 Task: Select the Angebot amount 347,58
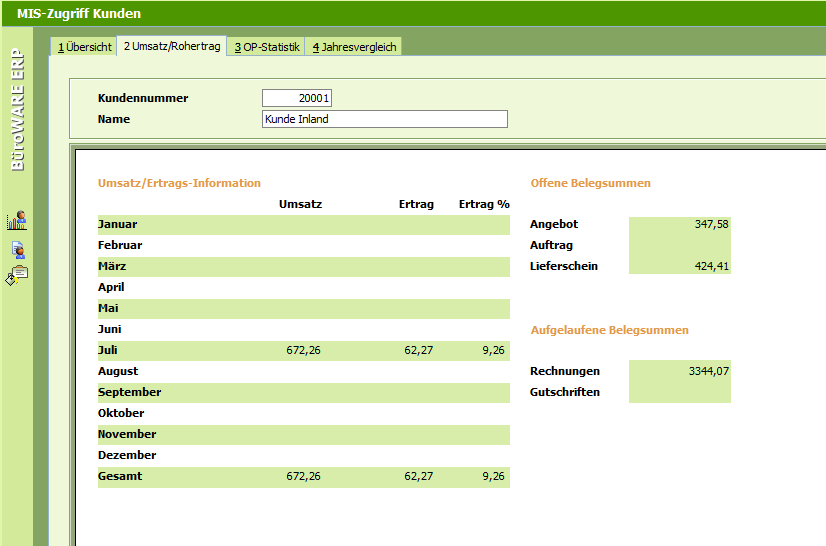[712, 225]
